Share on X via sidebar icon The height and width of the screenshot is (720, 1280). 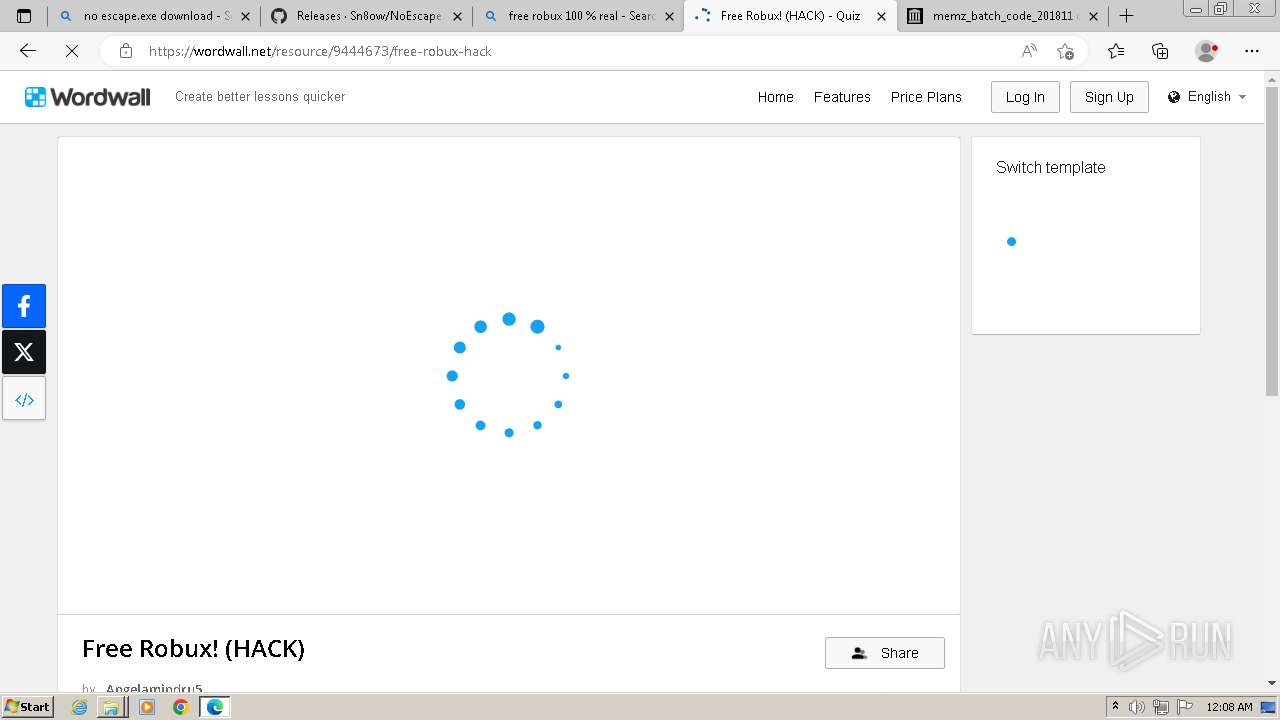[x=24, y=352]
